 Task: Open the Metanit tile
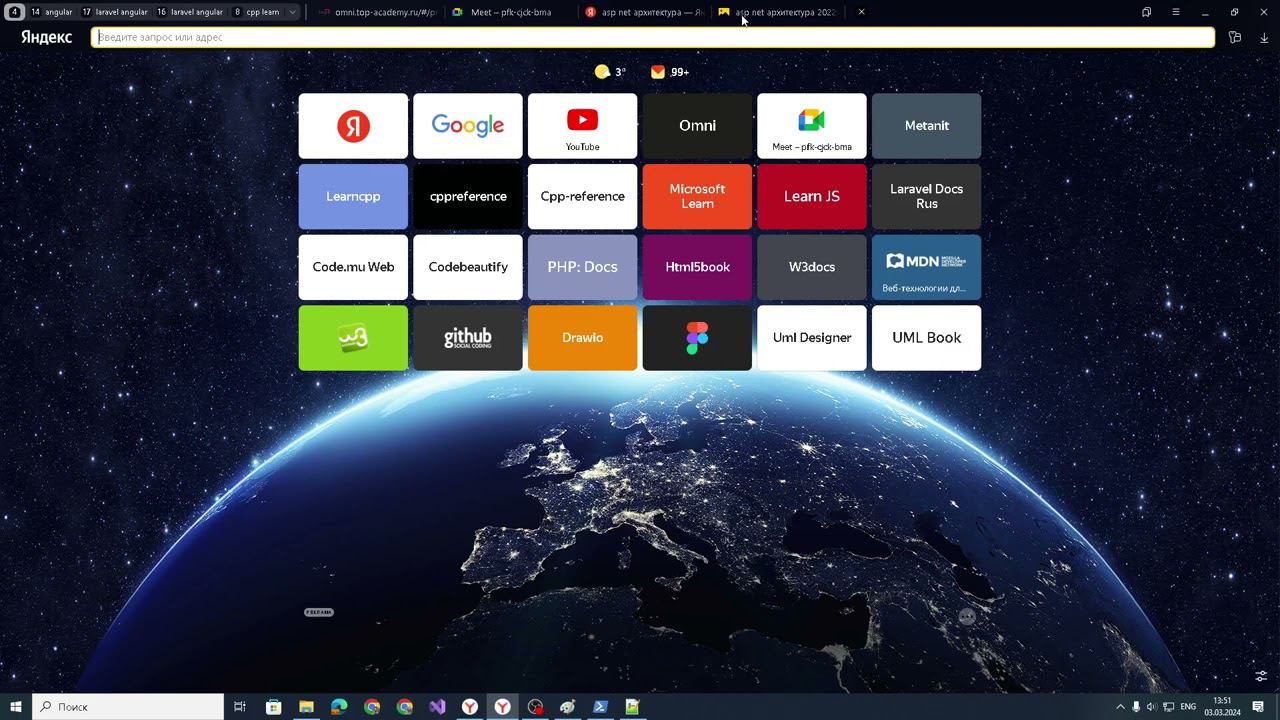pos(926,126)
